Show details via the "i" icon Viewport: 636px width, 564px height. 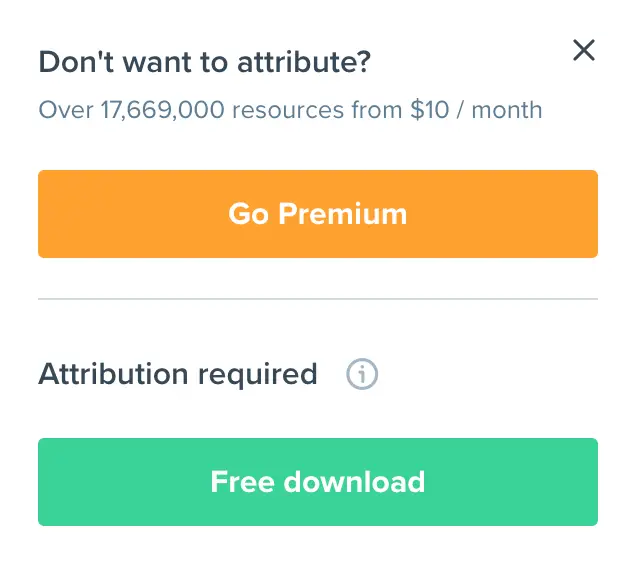362,374
